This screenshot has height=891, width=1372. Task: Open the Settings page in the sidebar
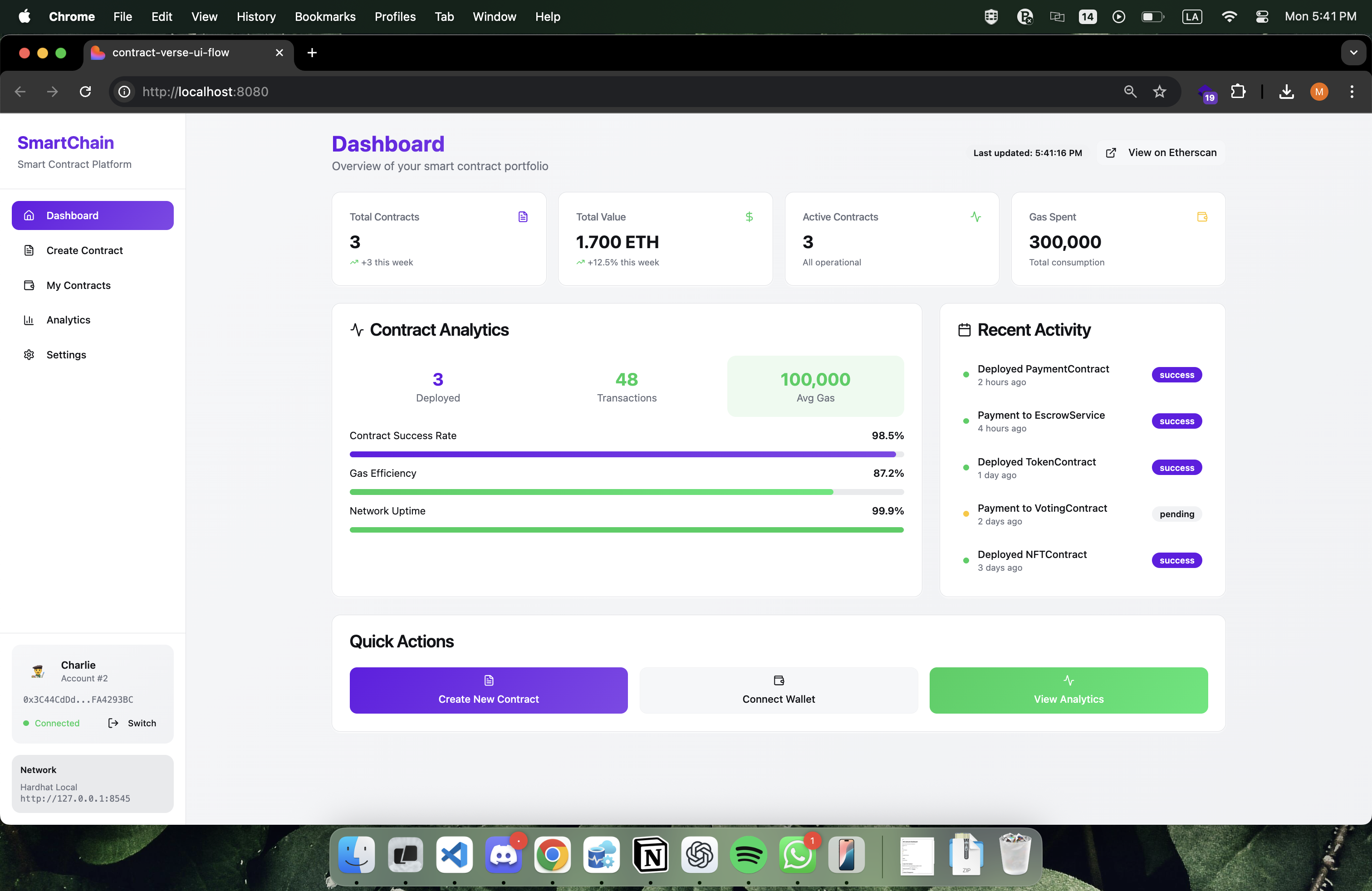(x=66, y=354)
